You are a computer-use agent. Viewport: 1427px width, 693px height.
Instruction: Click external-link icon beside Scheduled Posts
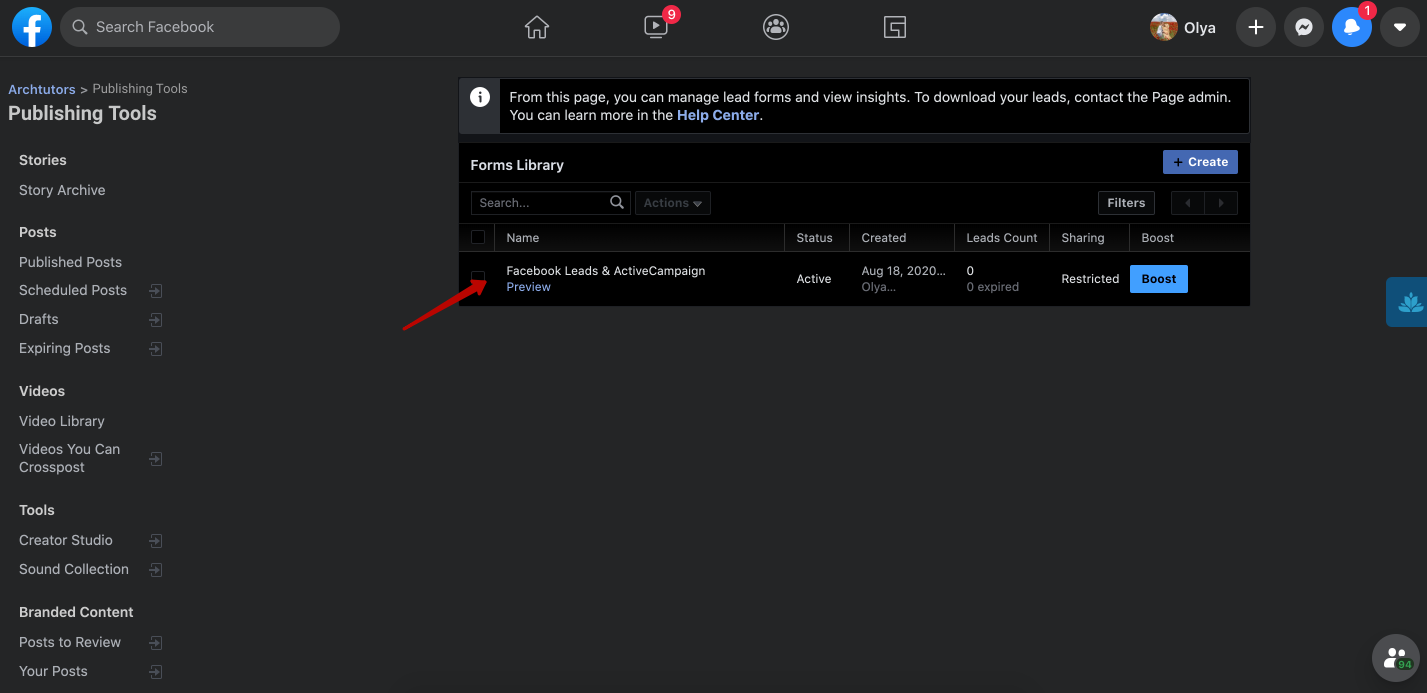tap(156, 291)
